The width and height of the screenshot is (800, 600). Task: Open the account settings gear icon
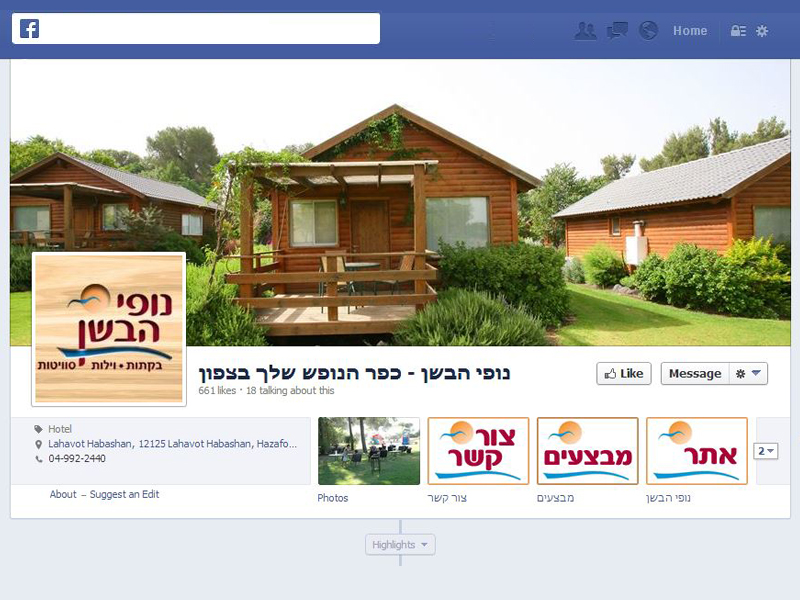(x=762, y=31)
